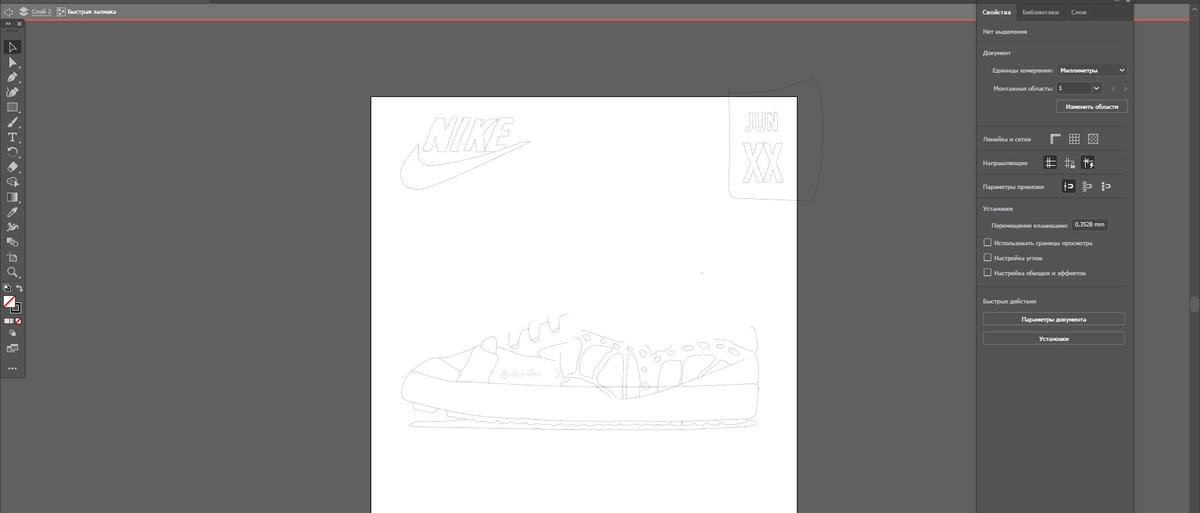Viewport: 1200px width, 513px height.
Task: Select the Gradient tool
Action: point(13,197)
